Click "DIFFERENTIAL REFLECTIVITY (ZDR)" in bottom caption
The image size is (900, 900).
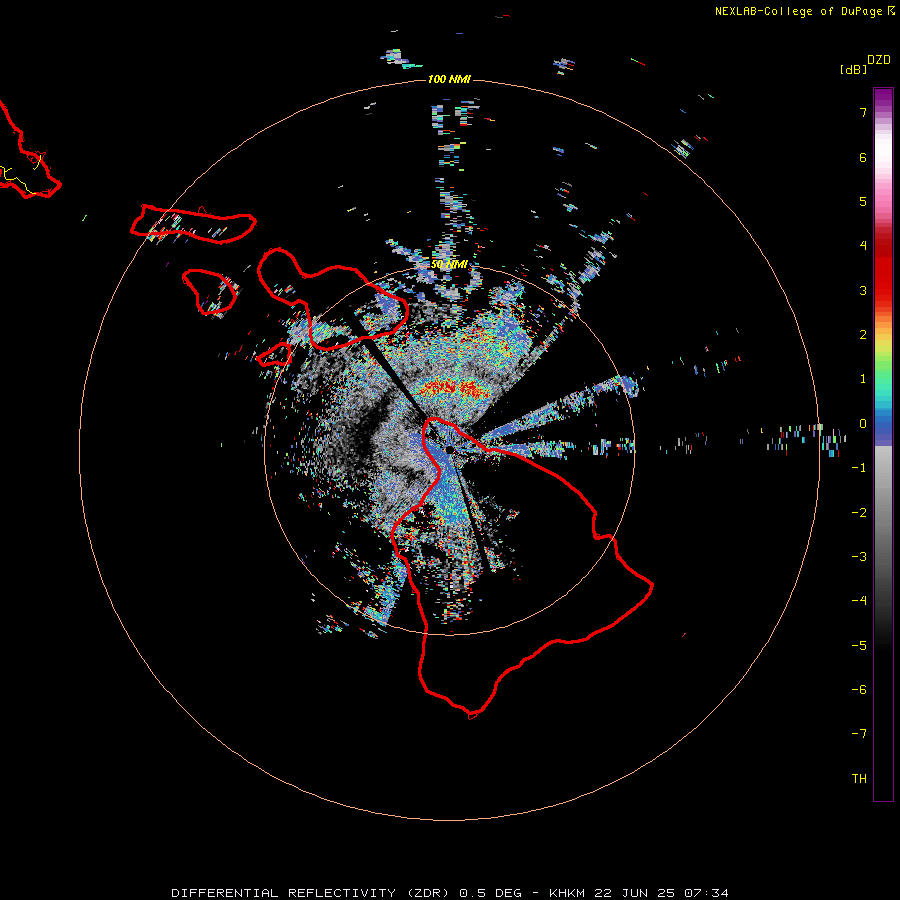[311, 893]
